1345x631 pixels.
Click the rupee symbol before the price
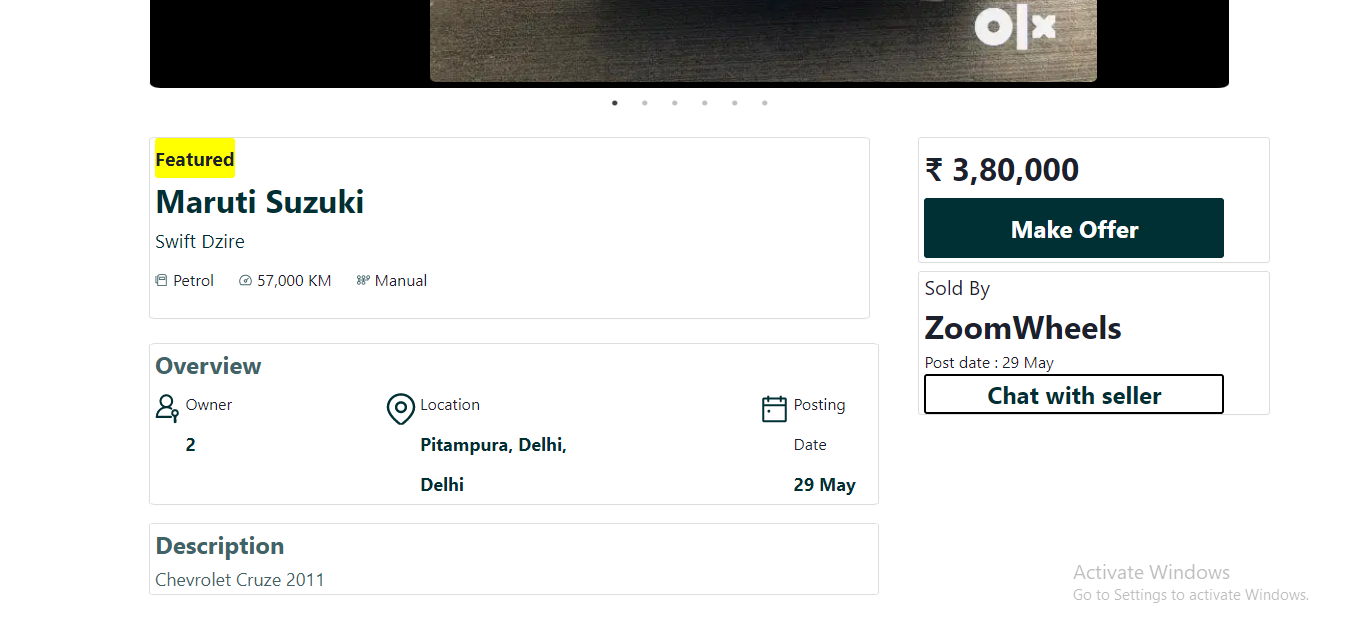tap(933, 170)
